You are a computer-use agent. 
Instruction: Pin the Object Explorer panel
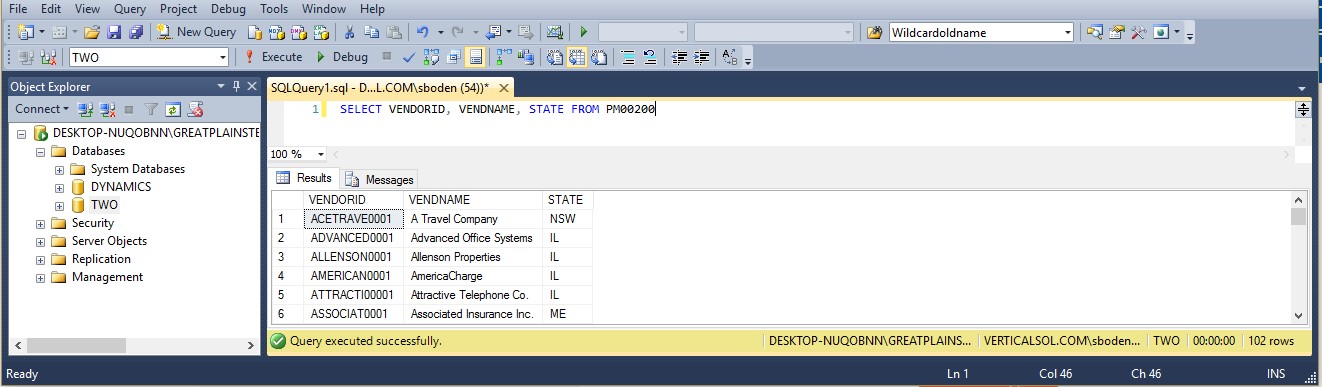[236, 86]
